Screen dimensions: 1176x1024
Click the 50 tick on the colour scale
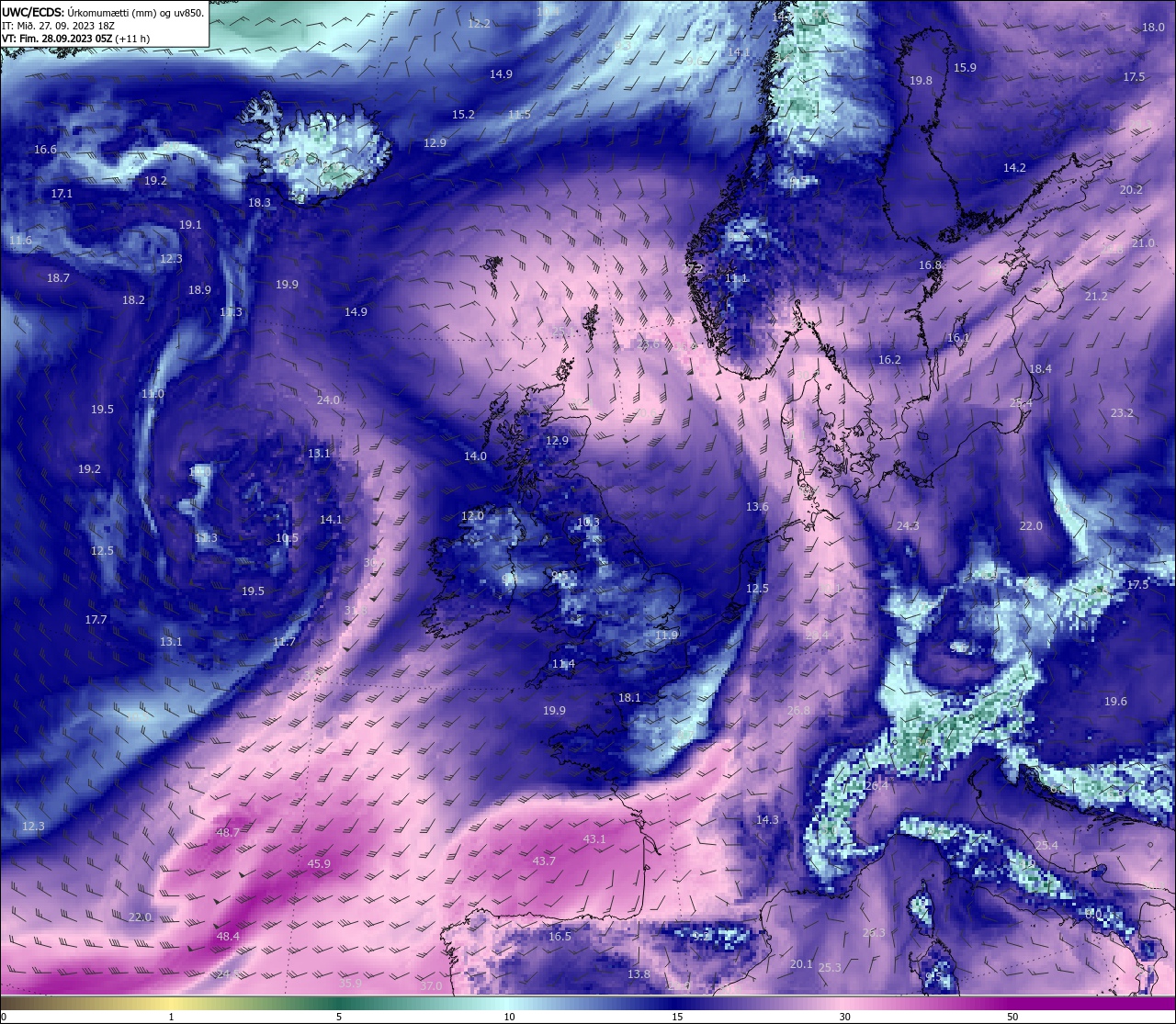[1012, 1017]
